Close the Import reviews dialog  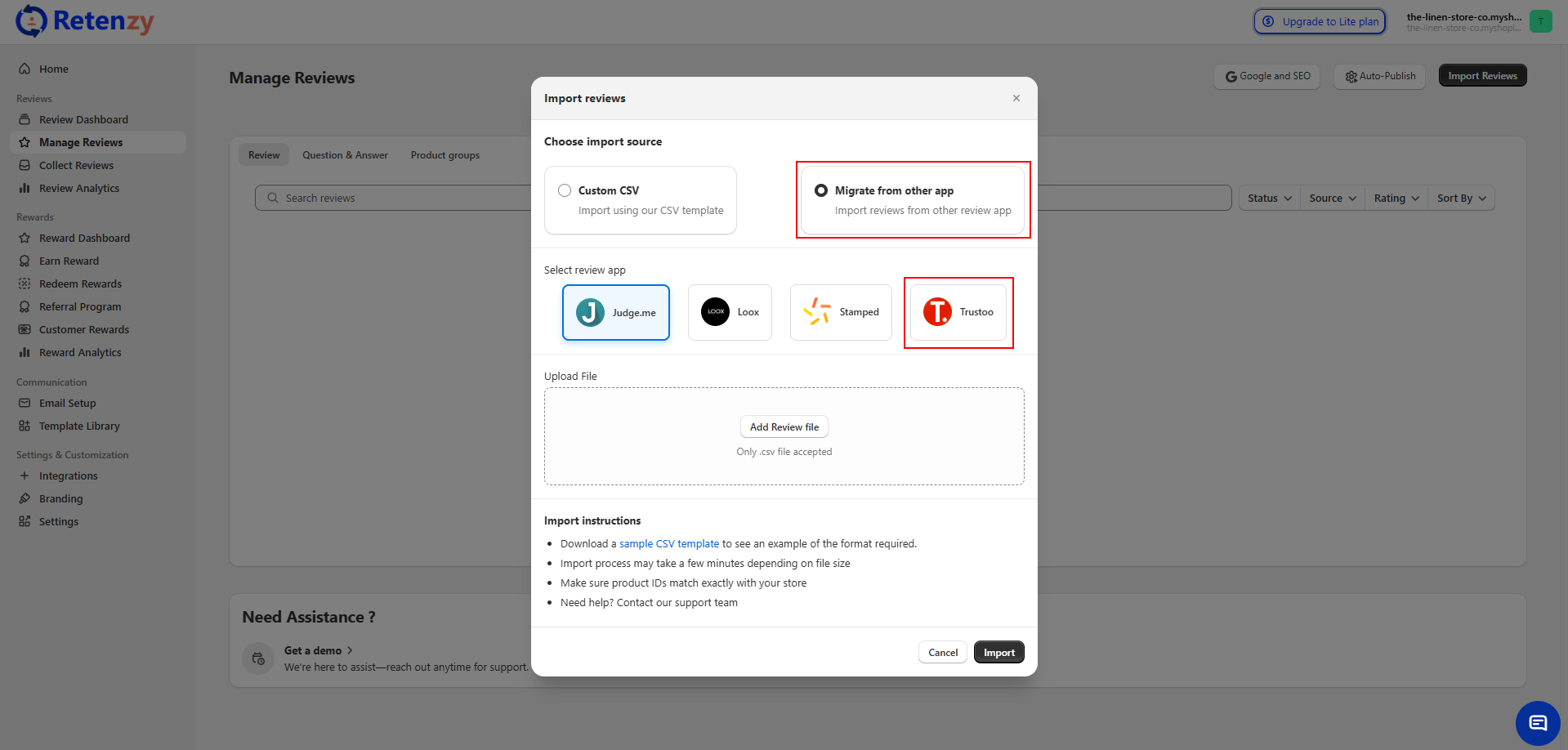click(x=1016, y=98)
